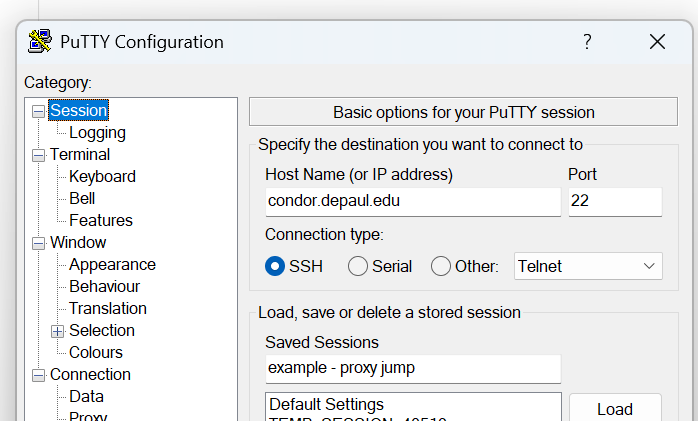The image size is (698, 421).
Task: Collapse the Window category node
Action: coord(39,243)
